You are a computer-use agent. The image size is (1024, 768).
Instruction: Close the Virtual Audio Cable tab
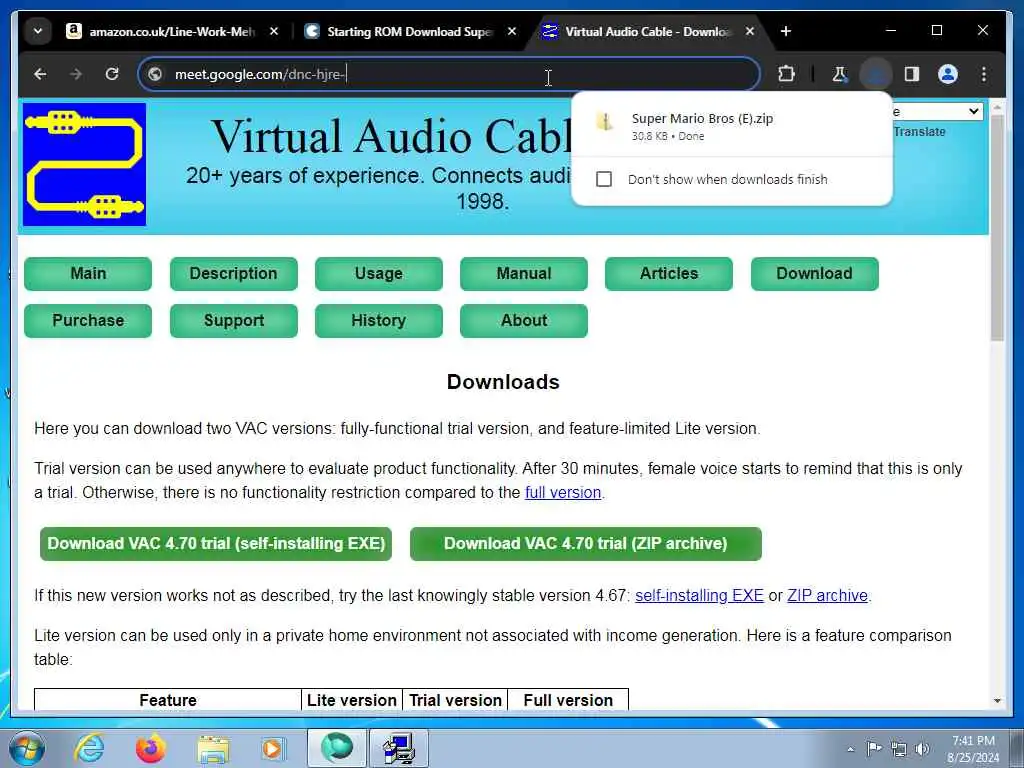pyautogui.click(x=750, y=31)
